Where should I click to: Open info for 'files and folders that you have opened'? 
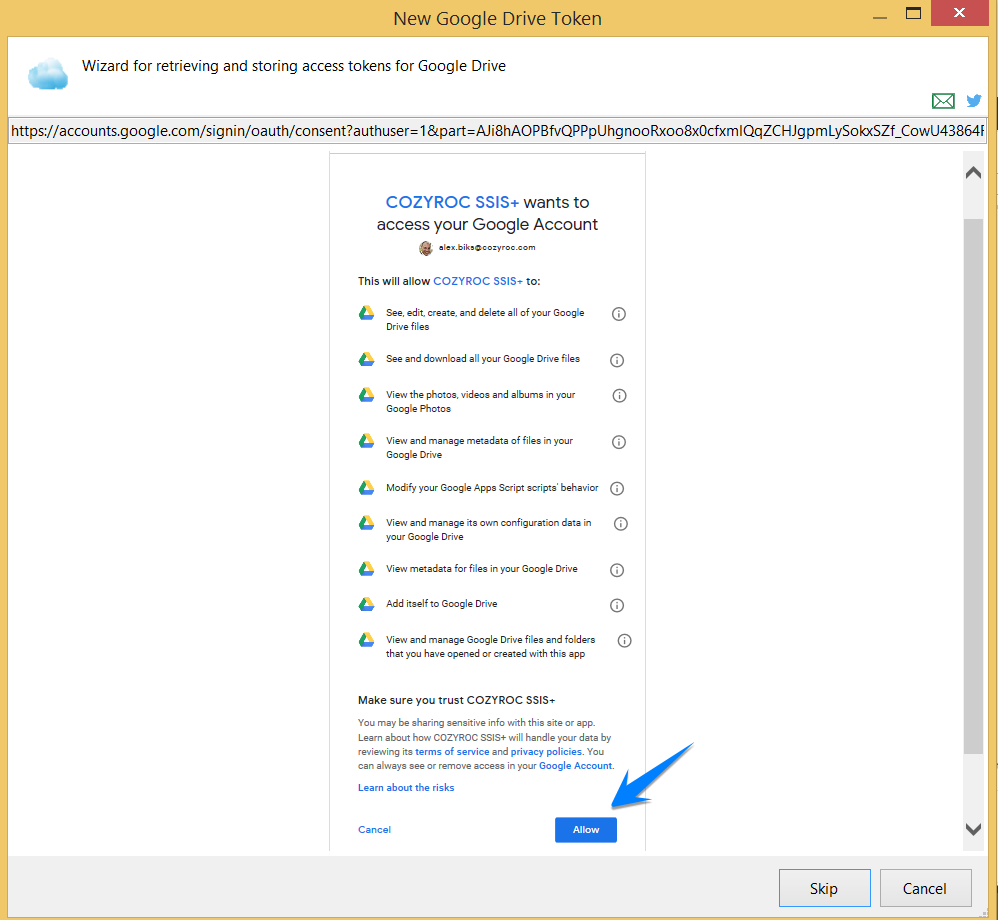point(624,640)
